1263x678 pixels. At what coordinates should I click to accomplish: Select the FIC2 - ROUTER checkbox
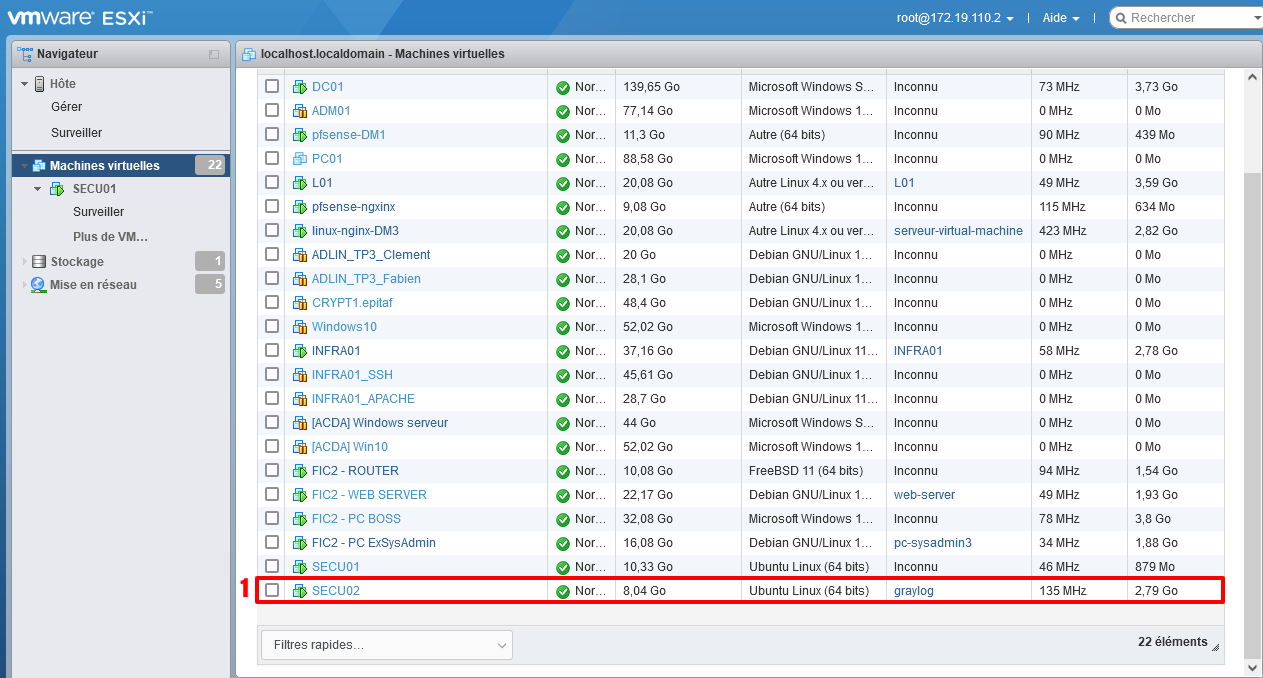point(272,471)
